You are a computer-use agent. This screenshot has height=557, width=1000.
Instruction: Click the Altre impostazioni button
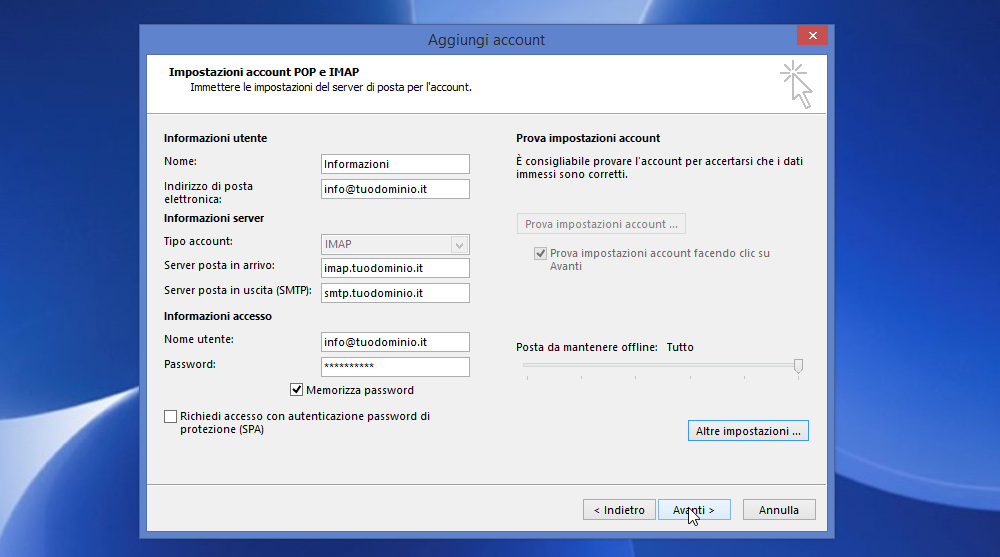tap(748, 431)
